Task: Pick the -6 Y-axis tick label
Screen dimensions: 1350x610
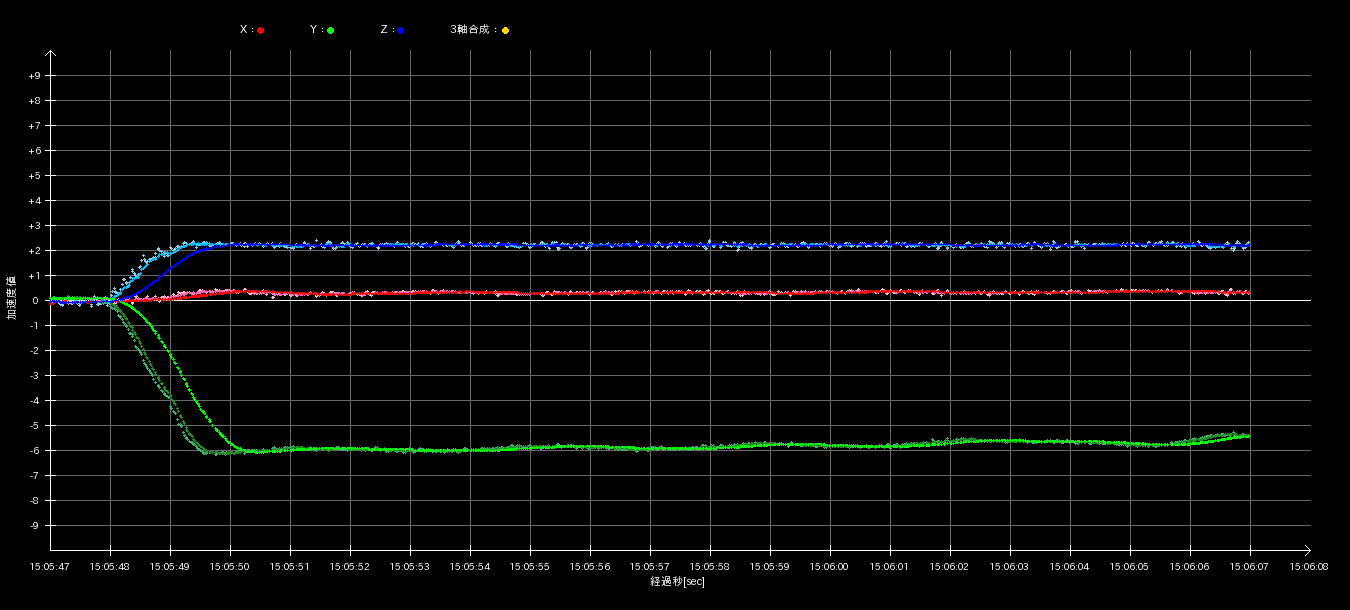Action: tap(35, 451)
